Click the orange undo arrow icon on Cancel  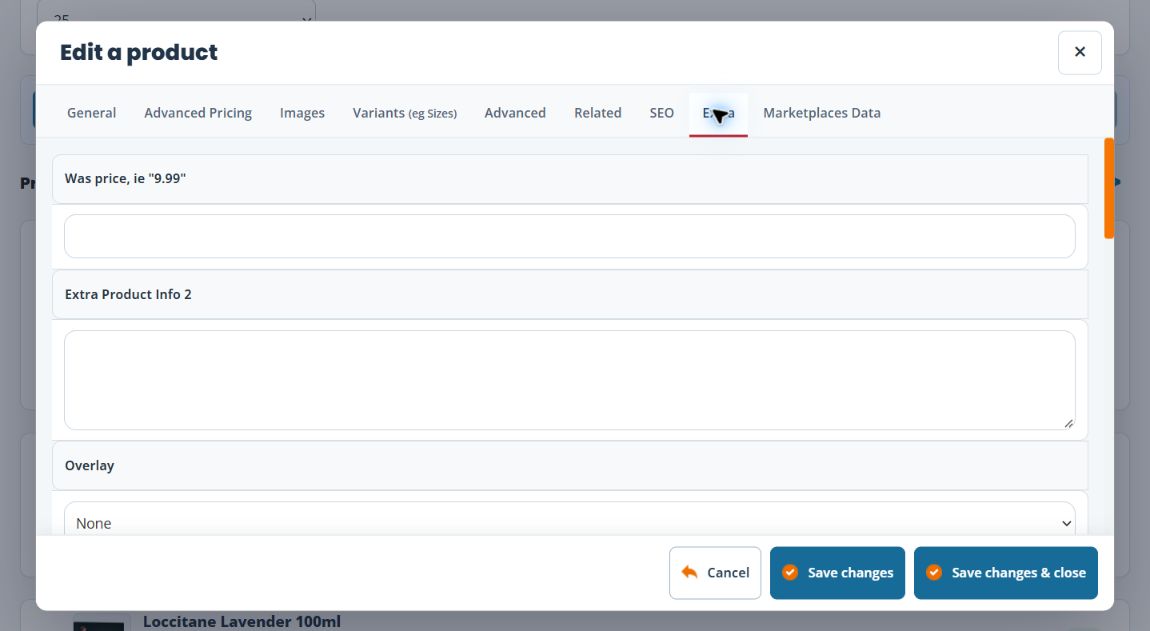coord(689,572)
